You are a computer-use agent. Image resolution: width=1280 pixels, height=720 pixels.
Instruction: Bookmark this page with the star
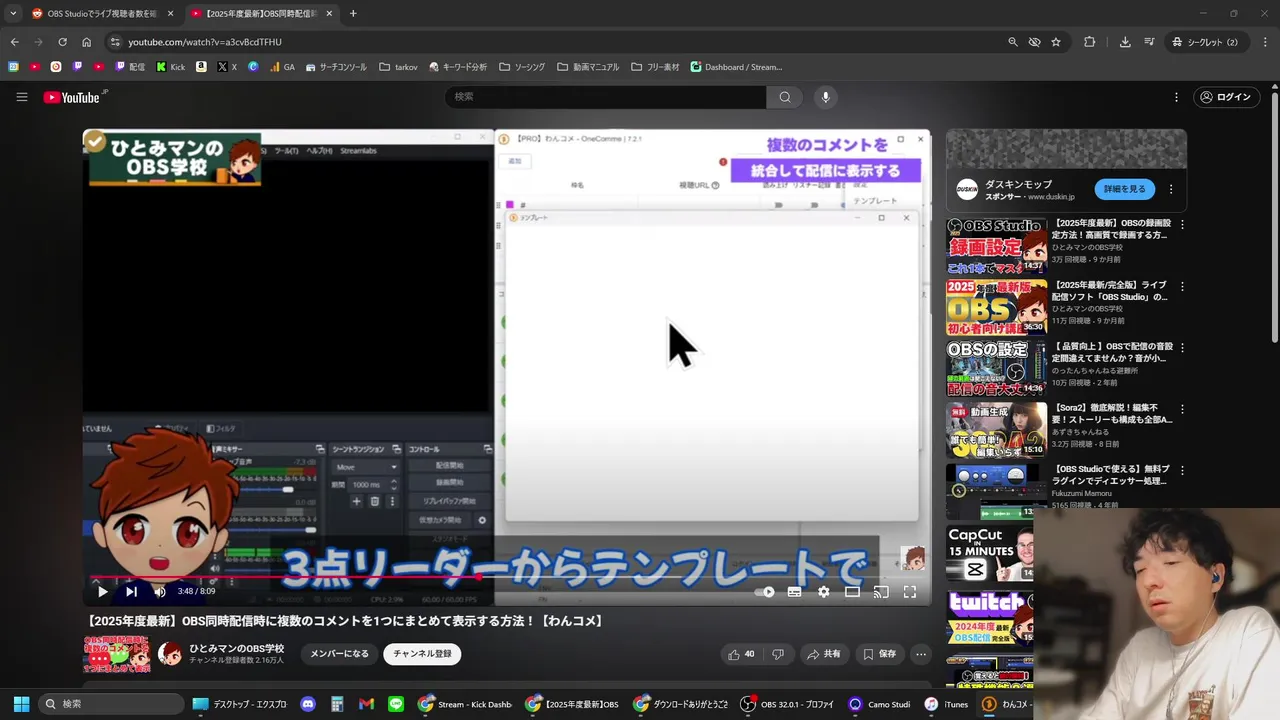coord(1056,42)
